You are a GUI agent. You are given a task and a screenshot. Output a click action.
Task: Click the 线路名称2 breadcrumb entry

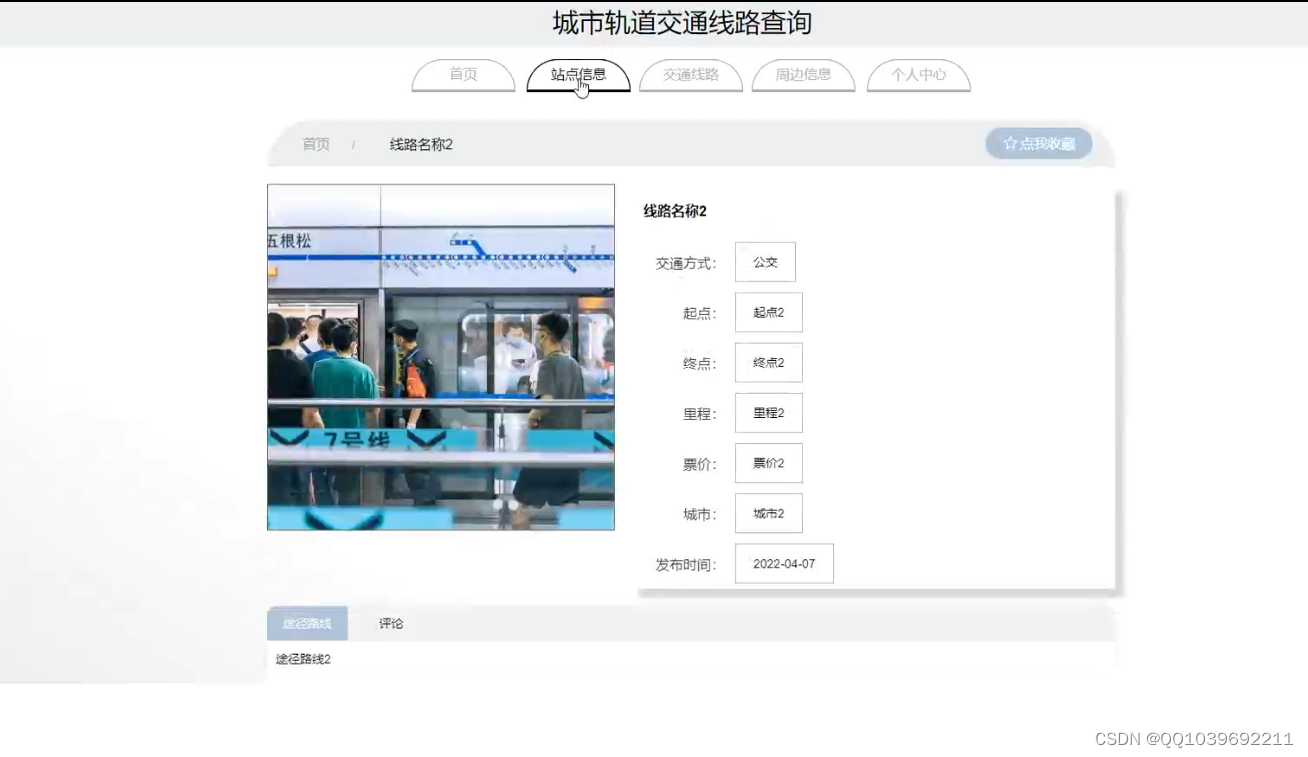tap(419, 144)
